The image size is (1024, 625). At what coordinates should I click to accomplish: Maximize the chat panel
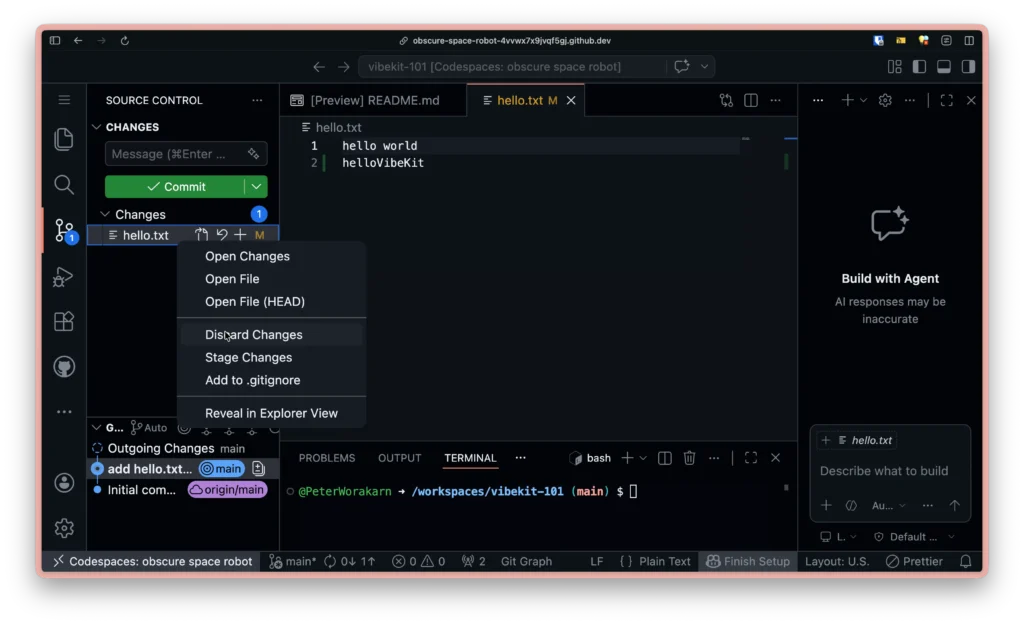[x=946, y=101]
